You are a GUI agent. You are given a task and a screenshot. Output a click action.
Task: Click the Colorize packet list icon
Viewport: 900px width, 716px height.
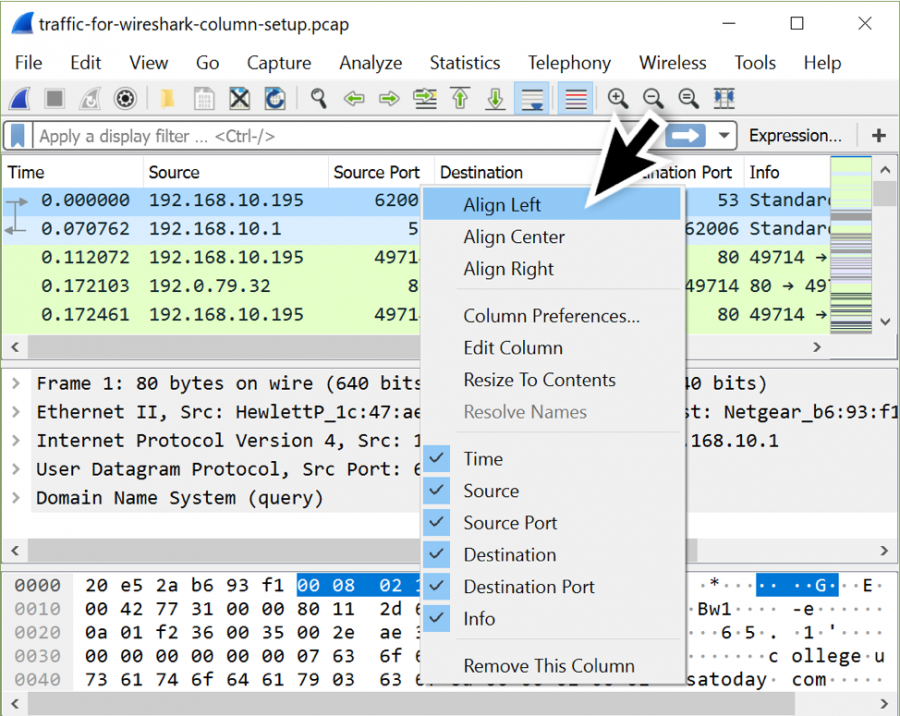(575, 99)
